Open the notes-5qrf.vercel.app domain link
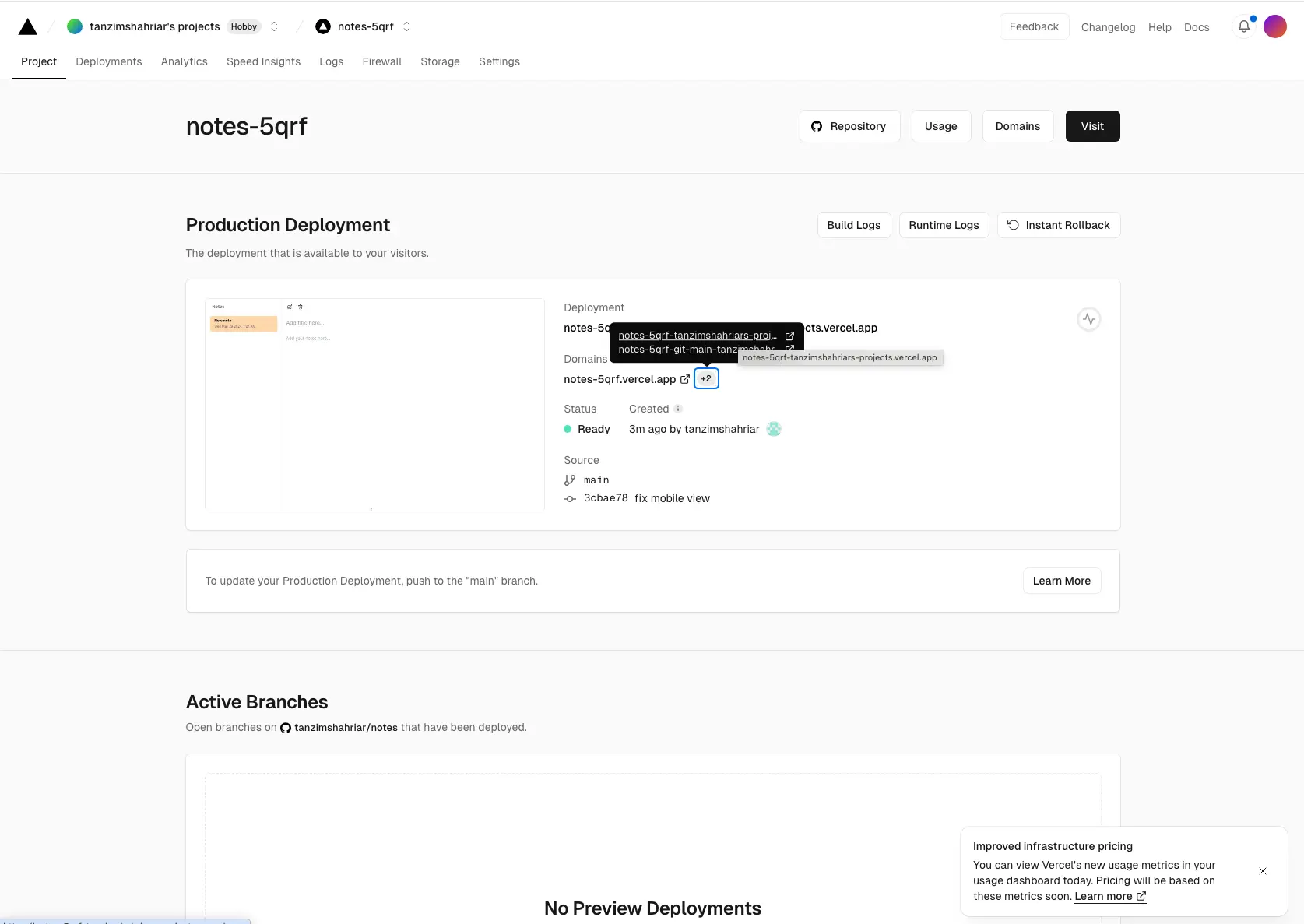Viewport: 1304px width, 924px height. point(620,379)
